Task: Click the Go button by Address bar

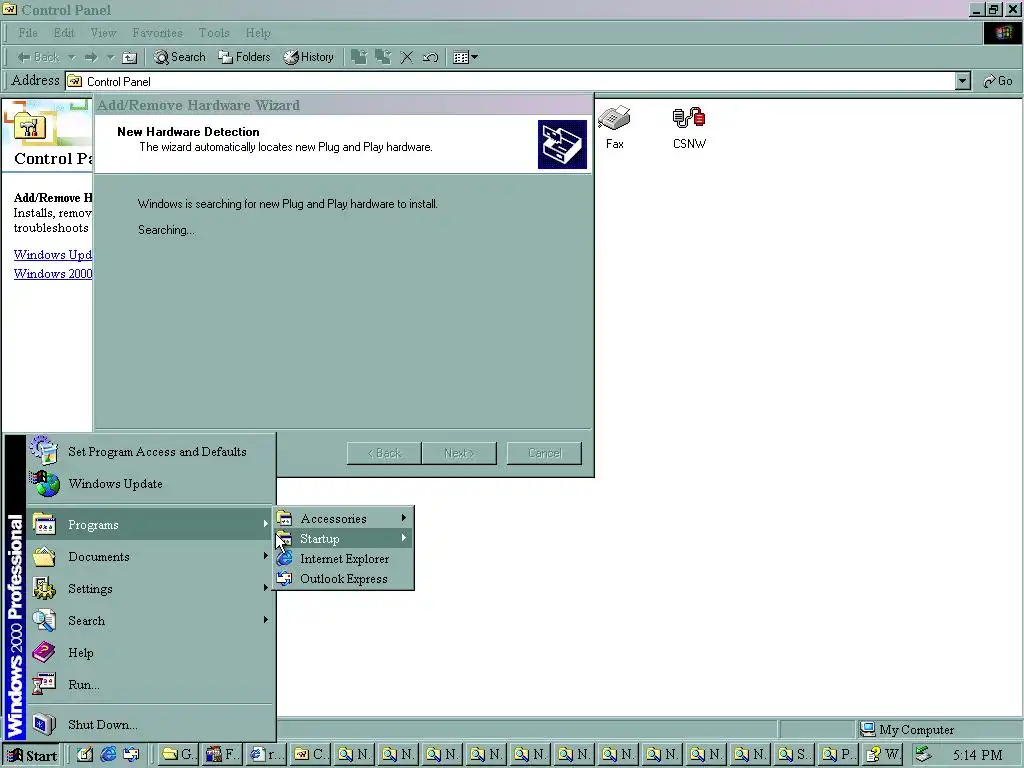Action: pos(998,81)
